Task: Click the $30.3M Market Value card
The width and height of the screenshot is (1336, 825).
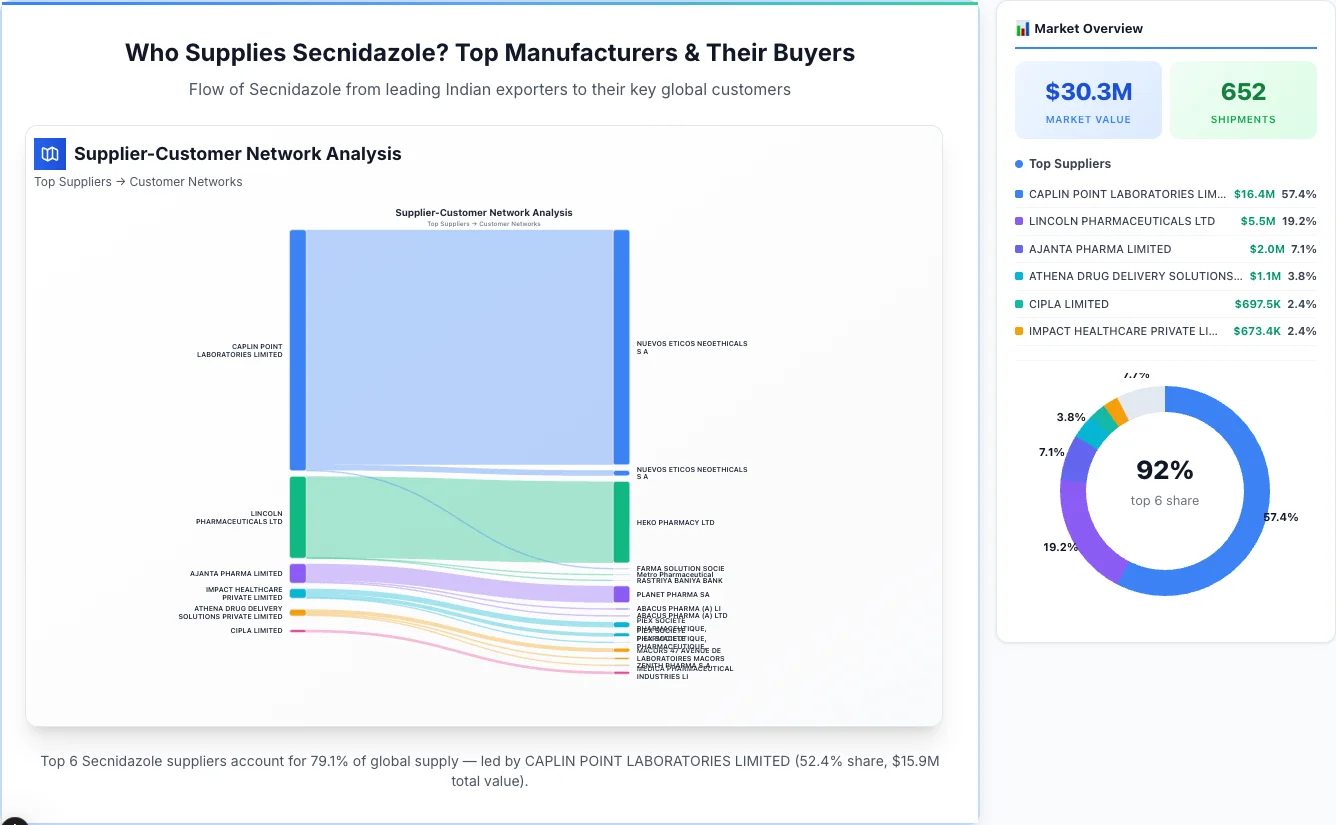Action: pyautogui.click(x=1088, y=99)
